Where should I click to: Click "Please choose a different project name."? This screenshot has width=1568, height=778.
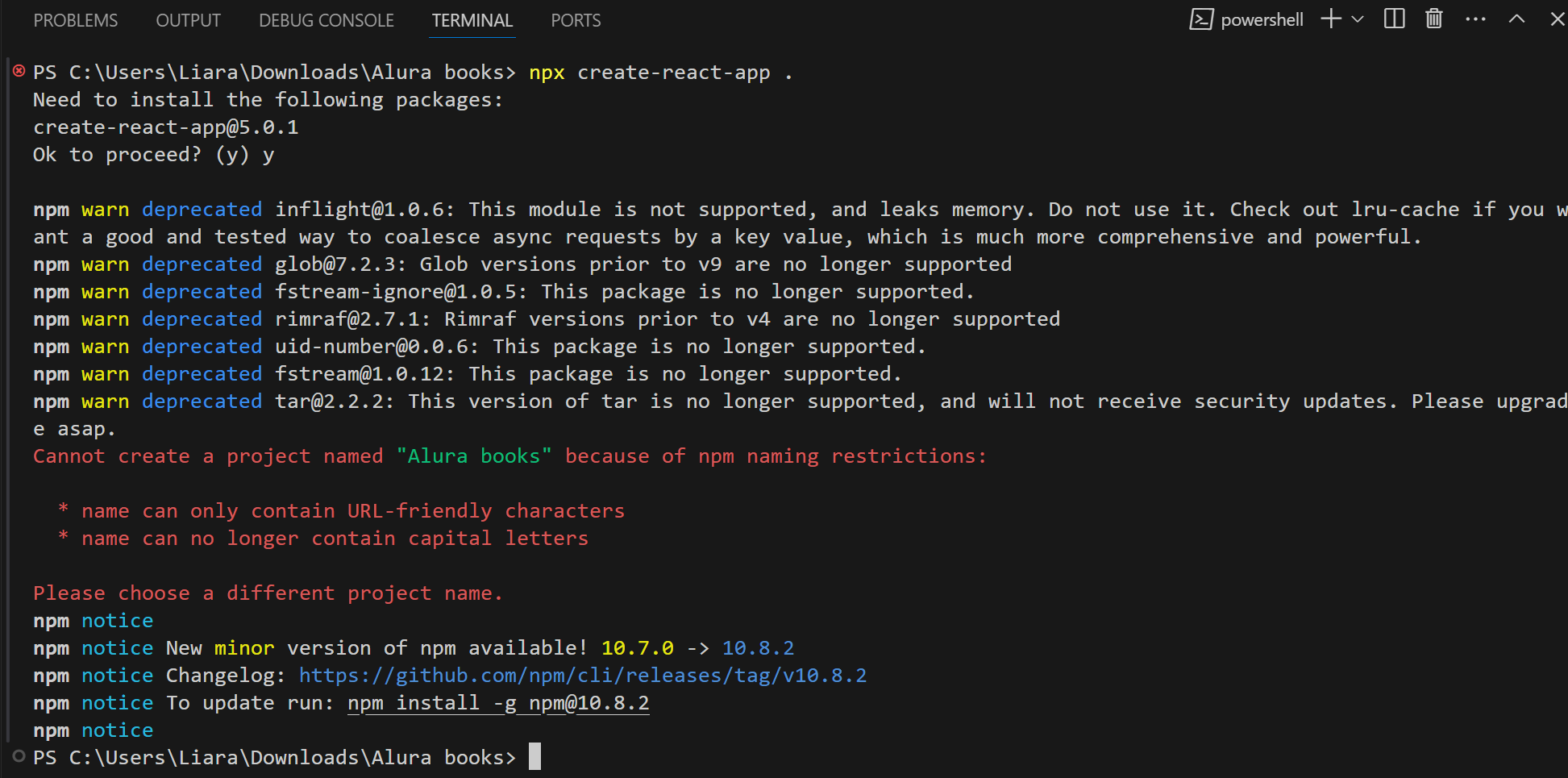[268, 593]
